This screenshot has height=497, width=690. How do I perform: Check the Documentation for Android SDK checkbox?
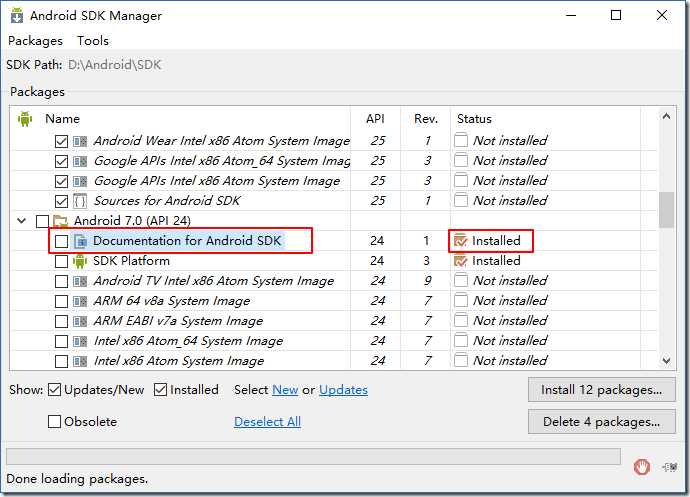tap(61, 241)
